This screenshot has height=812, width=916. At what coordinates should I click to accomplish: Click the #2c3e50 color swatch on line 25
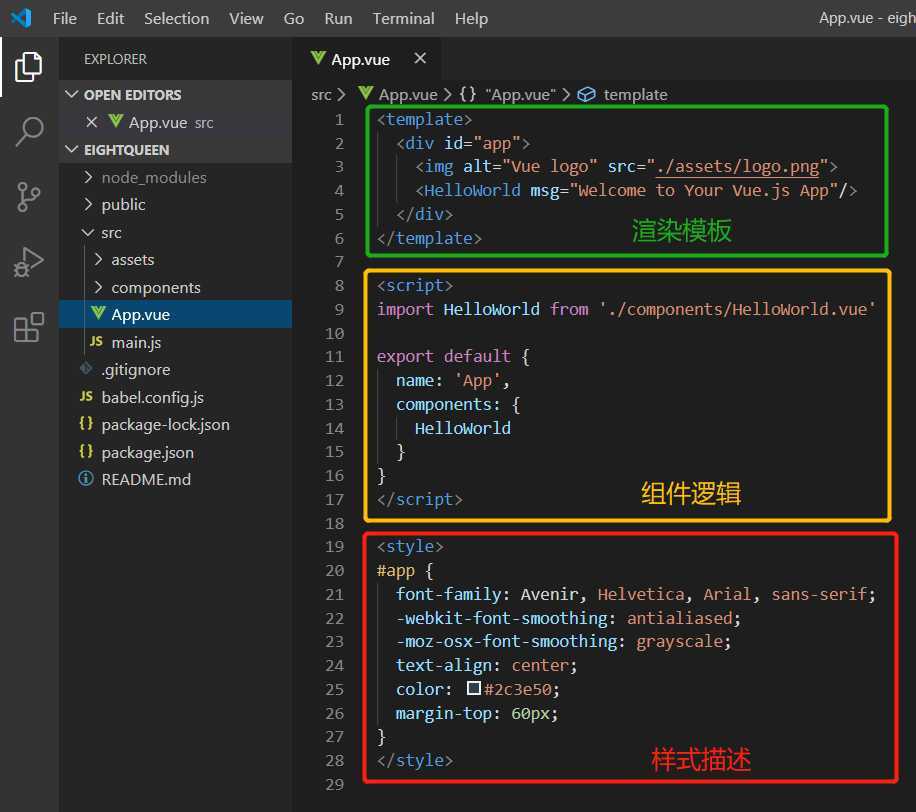pyautogui.click(x=473, y=688)
